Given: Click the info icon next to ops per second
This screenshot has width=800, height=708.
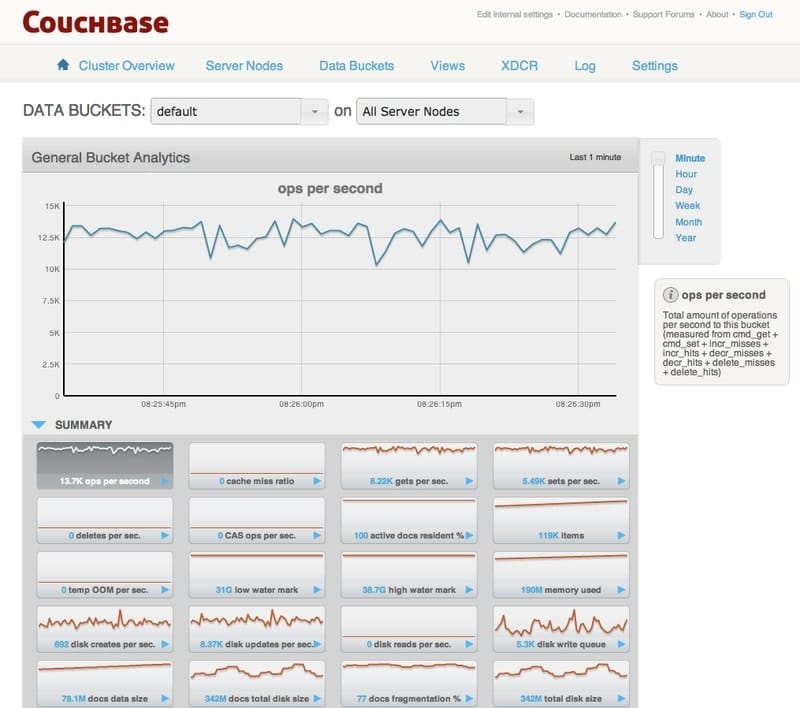Looking at the screenshot, I should point(670,294).
